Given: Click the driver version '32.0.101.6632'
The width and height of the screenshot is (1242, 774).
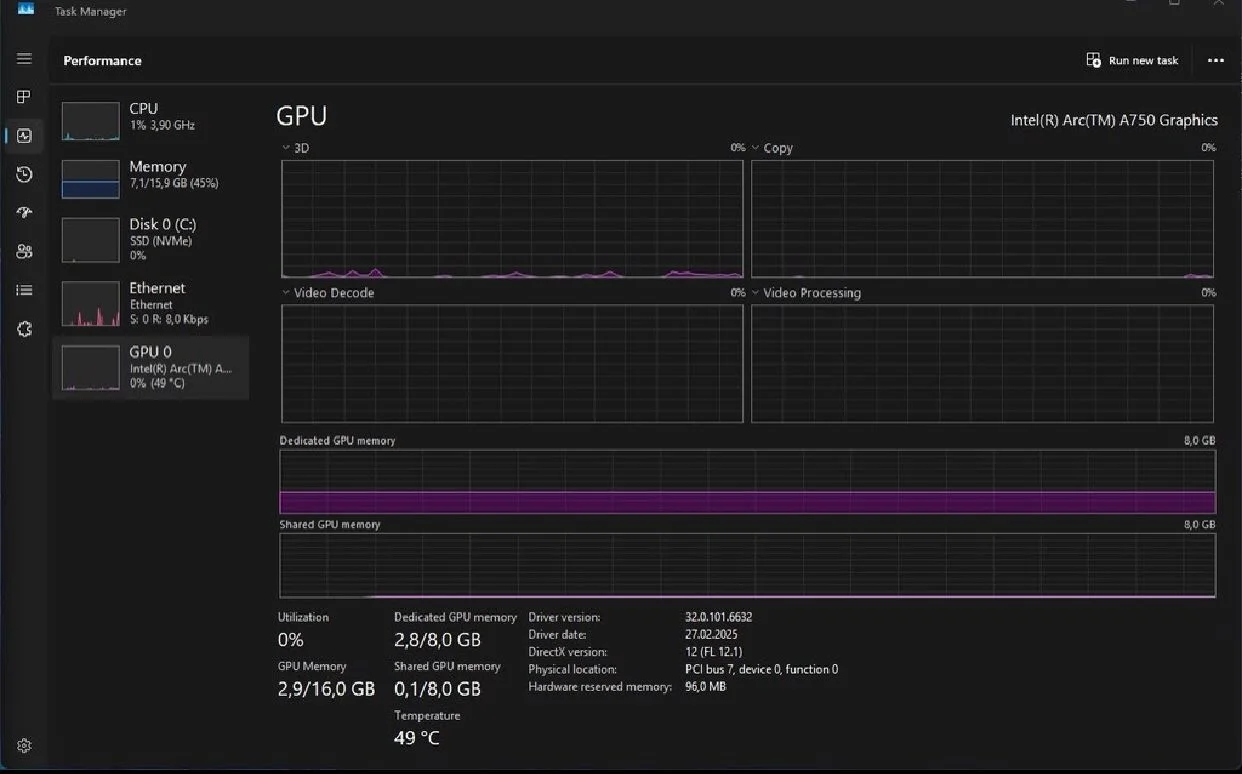Looking at the screenshot, I should coord(718,617).
